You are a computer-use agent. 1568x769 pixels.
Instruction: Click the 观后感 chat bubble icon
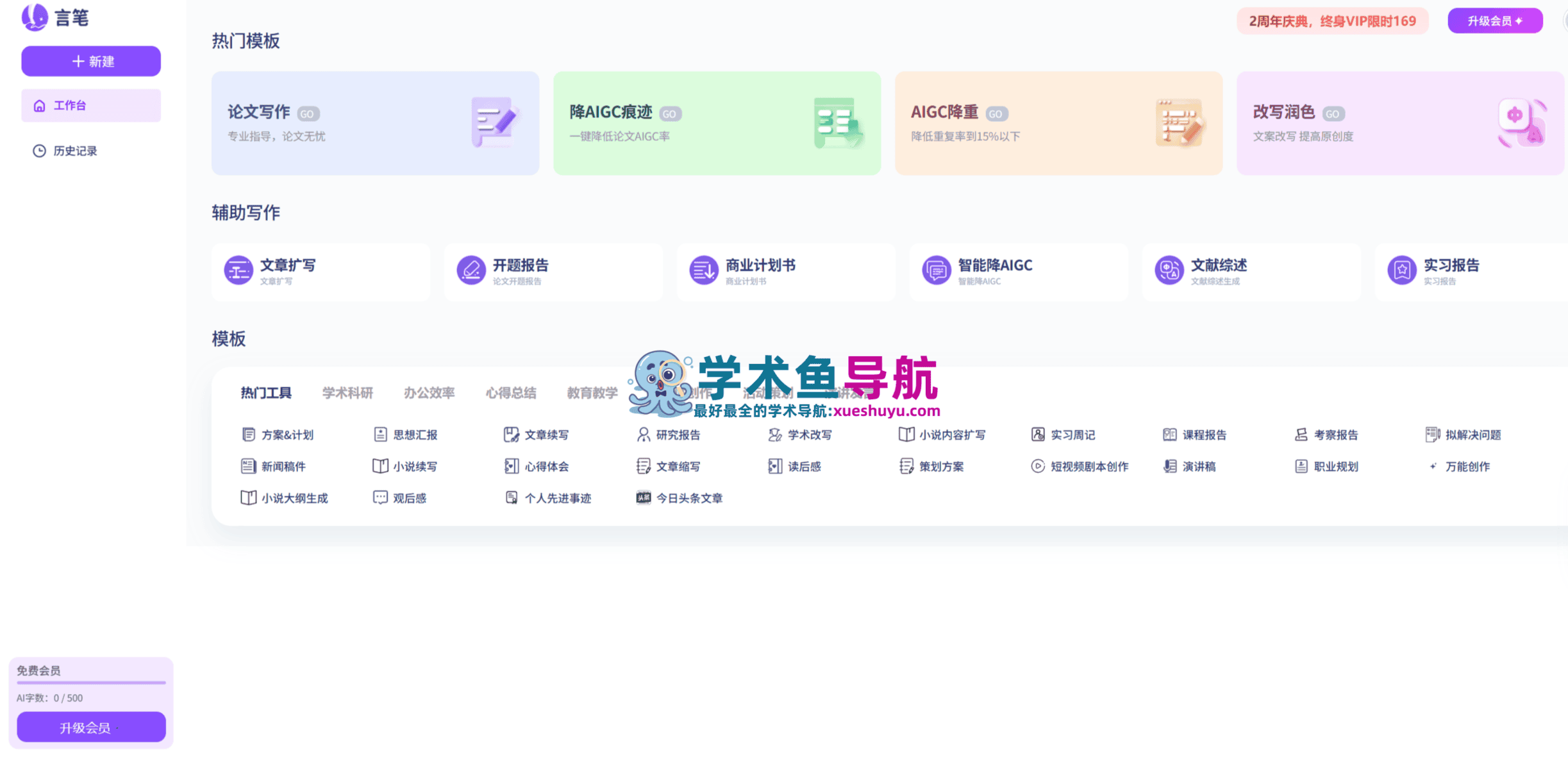point(380,498)
